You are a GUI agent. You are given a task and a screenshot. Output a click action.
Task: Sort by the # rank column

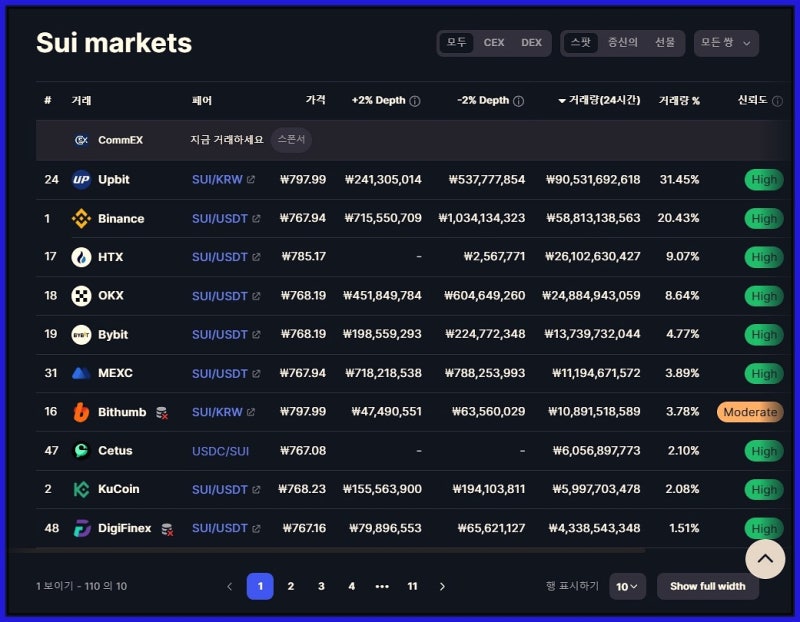pyautogui.click(x=47, y=100)
